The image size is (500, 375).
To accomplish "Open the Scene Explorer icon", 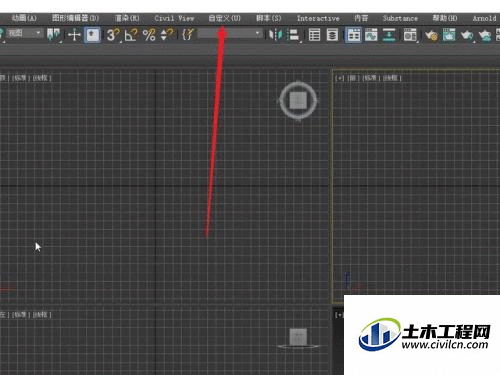I will point(314,35).
